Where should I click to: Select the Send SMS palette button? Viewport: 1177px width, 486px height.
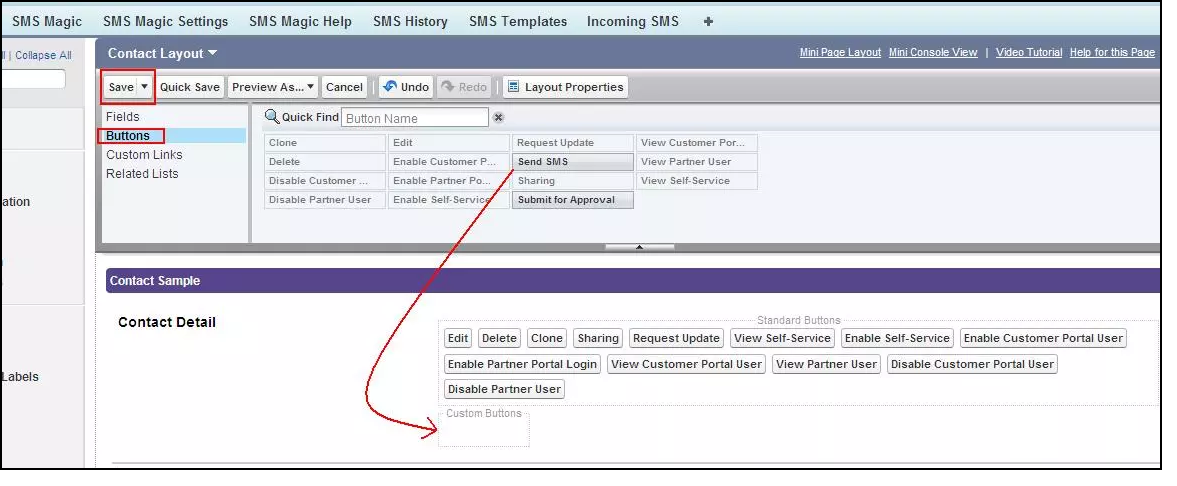(573, 161)
